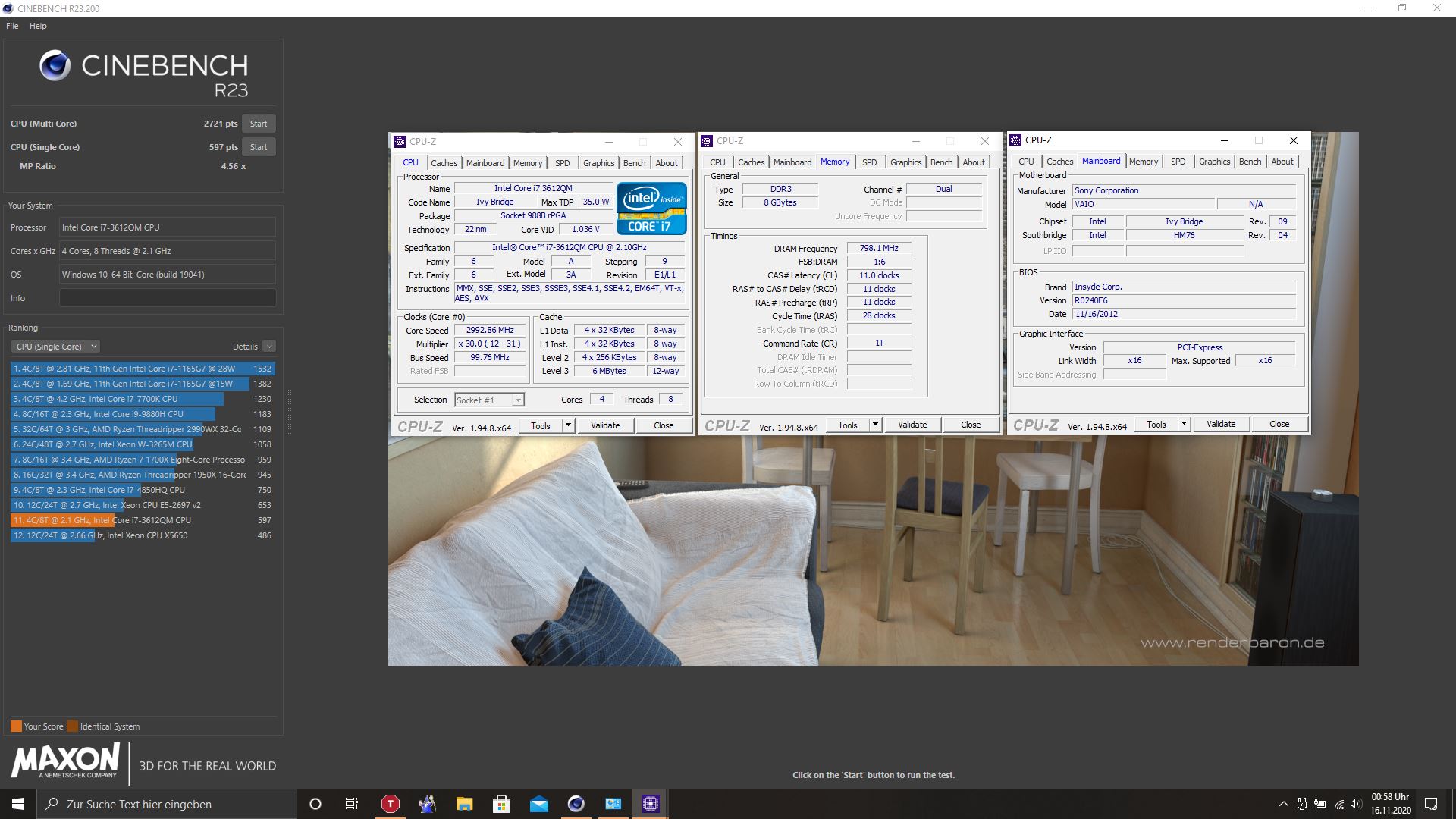Click the Cinebench icon in the taskbar
Viewport: 1456px width, 819px height.
(x=576, y=804)
